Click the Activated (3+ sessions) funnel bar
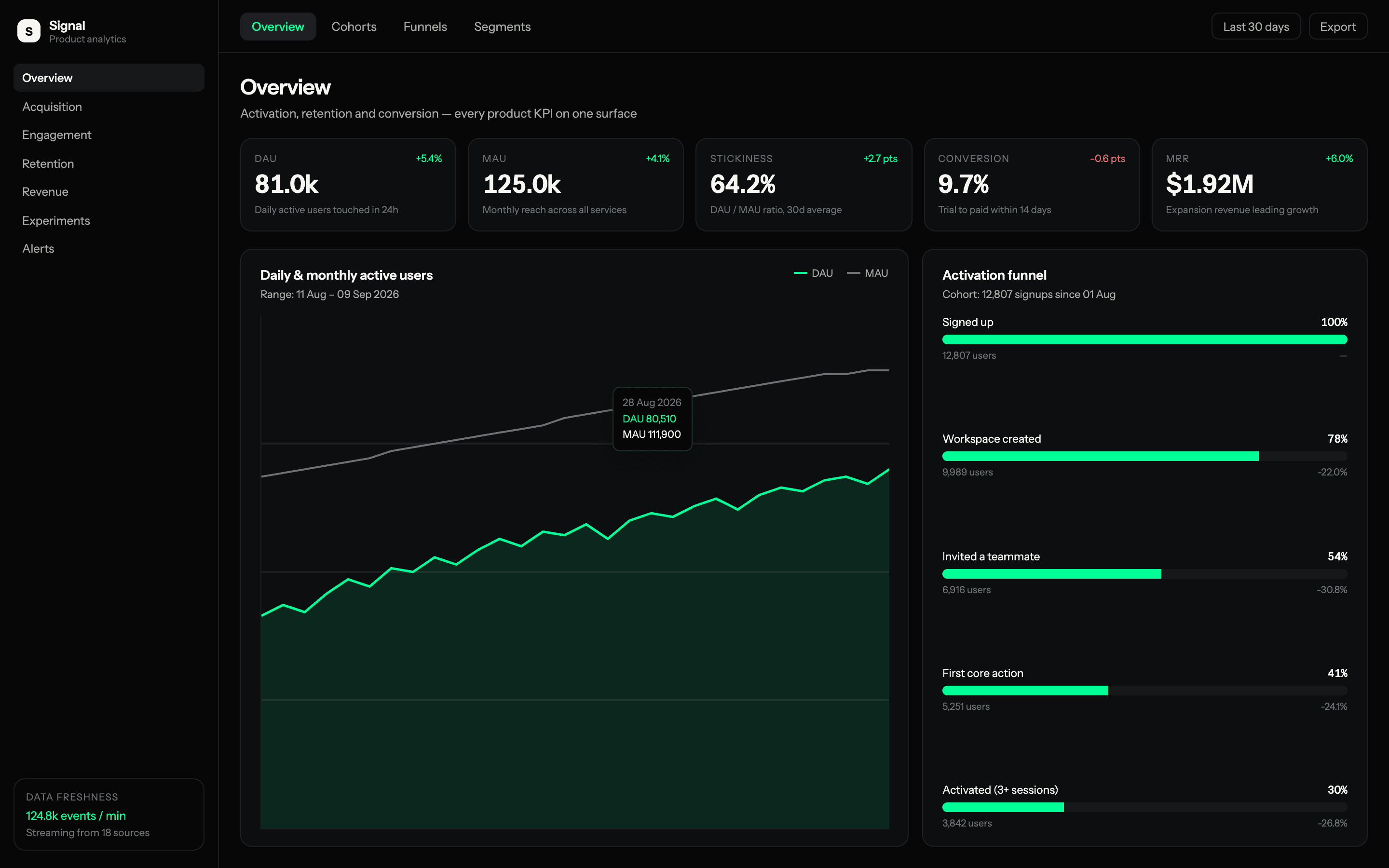Viewport: 1389px width, 868px height. pos(1144,808)
